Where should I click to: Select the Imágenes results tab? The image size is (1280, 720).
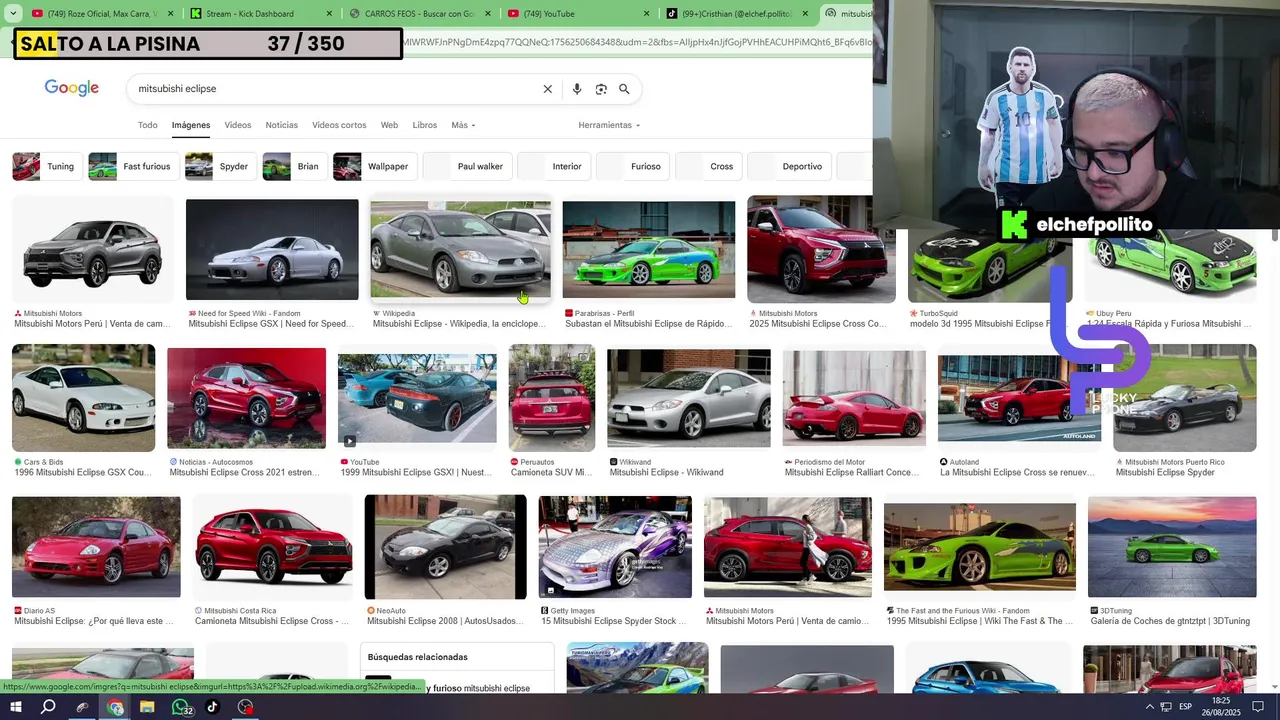191,125
